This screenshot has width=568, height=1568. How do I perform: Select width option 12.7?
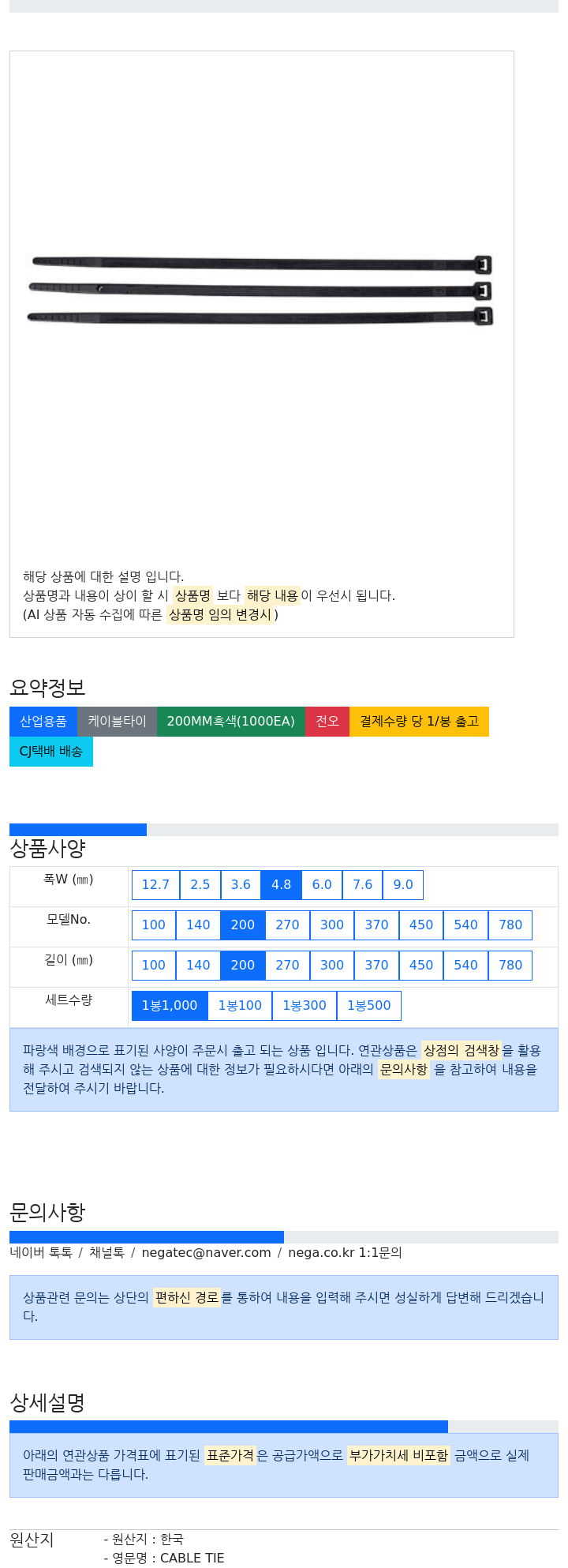coord(155,884)
